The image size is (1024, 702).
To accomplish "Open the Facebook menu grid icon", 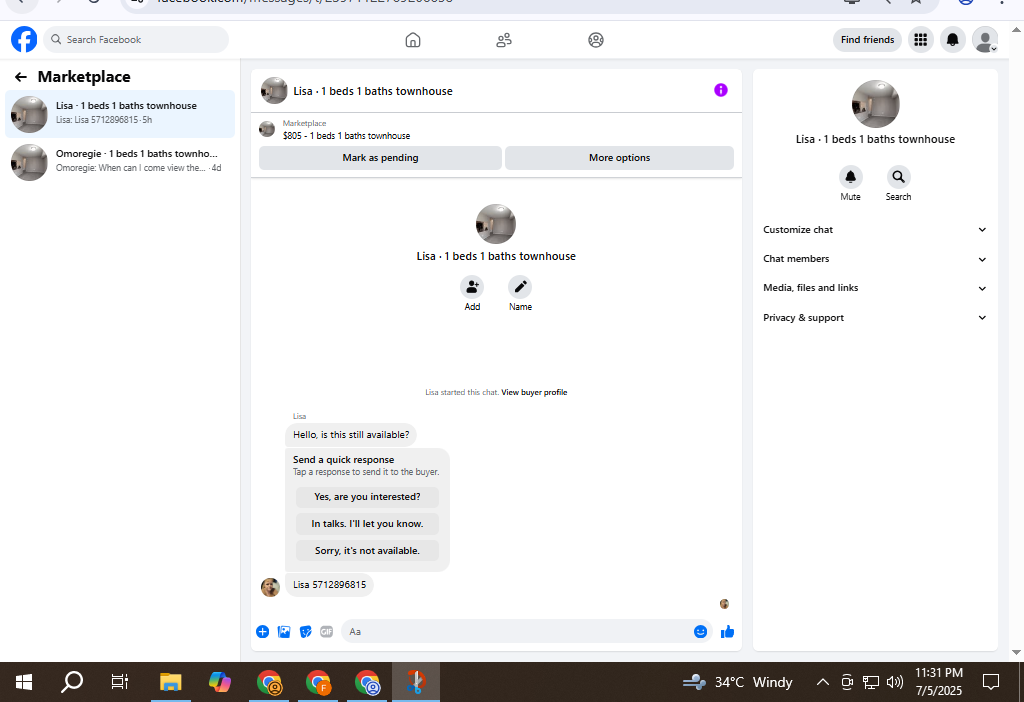I will [x=921, y=40].
